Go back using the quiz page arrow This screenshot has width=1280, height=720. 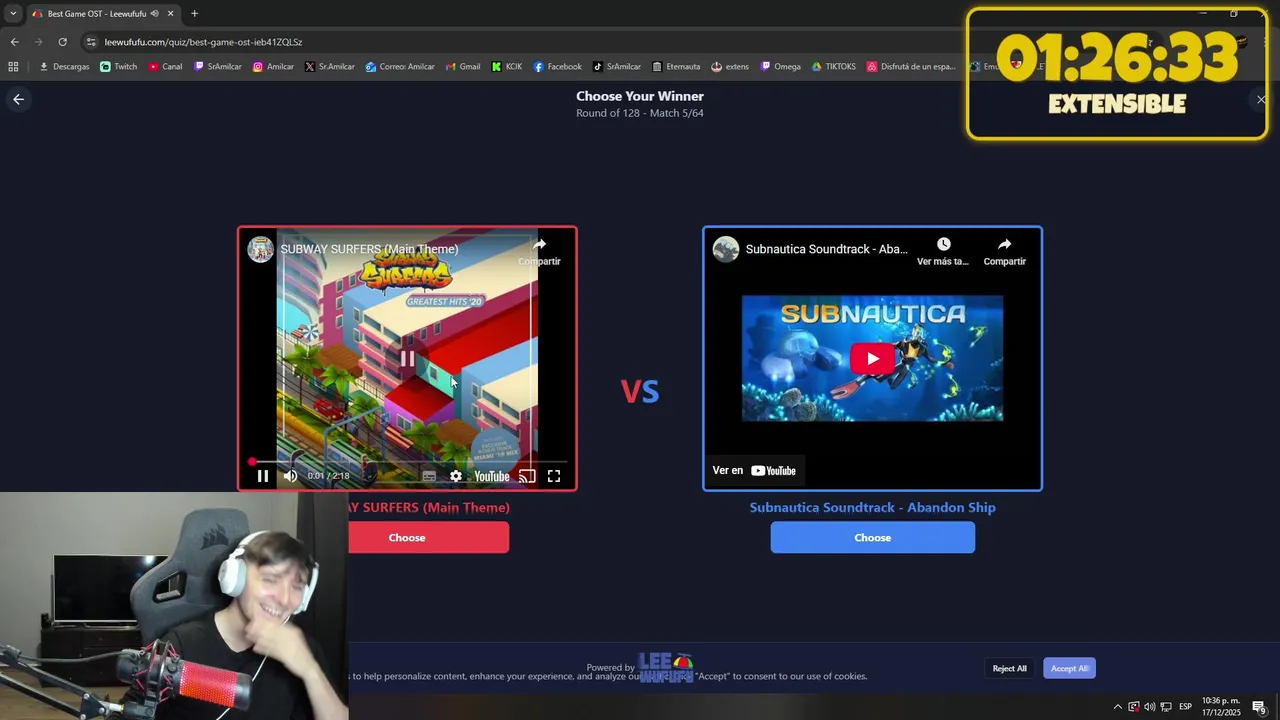tap(18, 99)
